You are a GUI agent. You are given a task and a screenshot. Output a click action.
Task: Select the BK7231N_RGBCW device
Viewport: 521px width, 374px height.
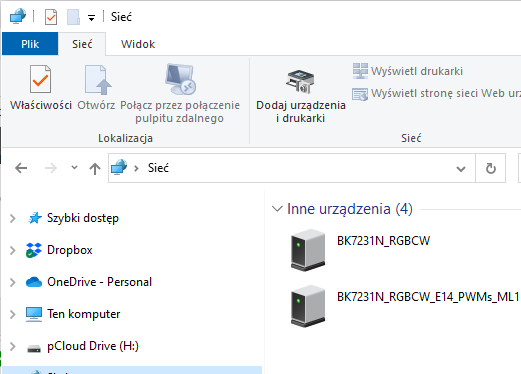pyautogui.click(x=360, y=249)
